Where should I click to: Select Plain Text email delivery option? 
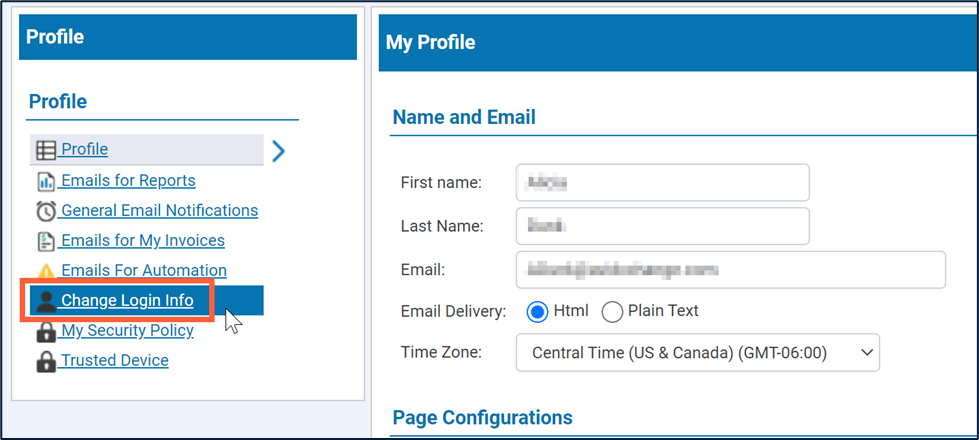612,311
